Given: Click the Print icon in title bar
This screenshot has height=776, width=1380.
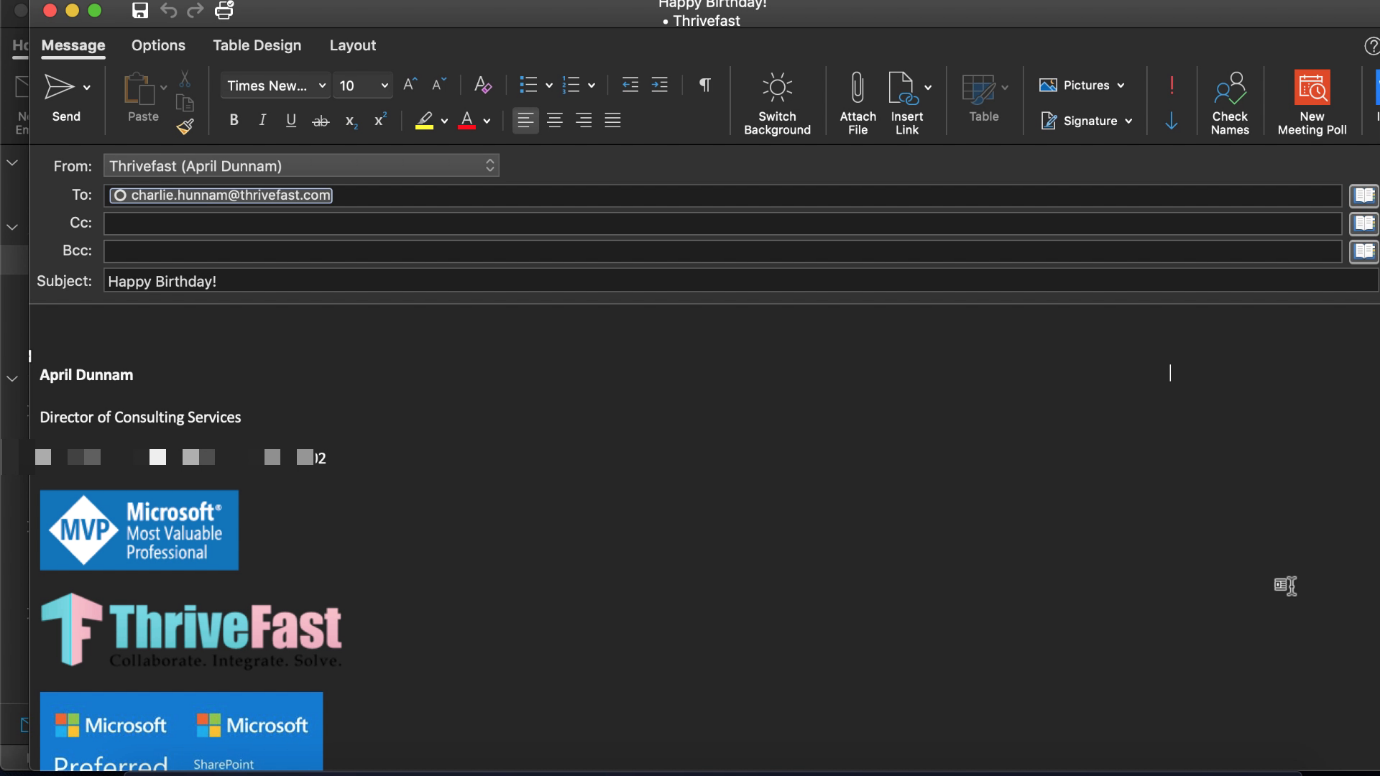Looking at the screenshot, I should [x=225, y=10].
